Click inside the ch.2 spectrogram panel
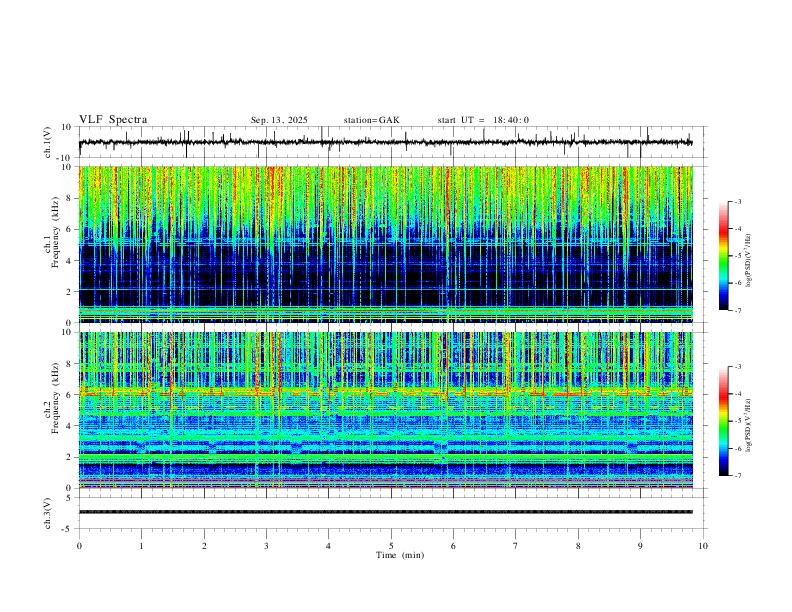Viewport: 792px width, 612px height. coord(385,410)
